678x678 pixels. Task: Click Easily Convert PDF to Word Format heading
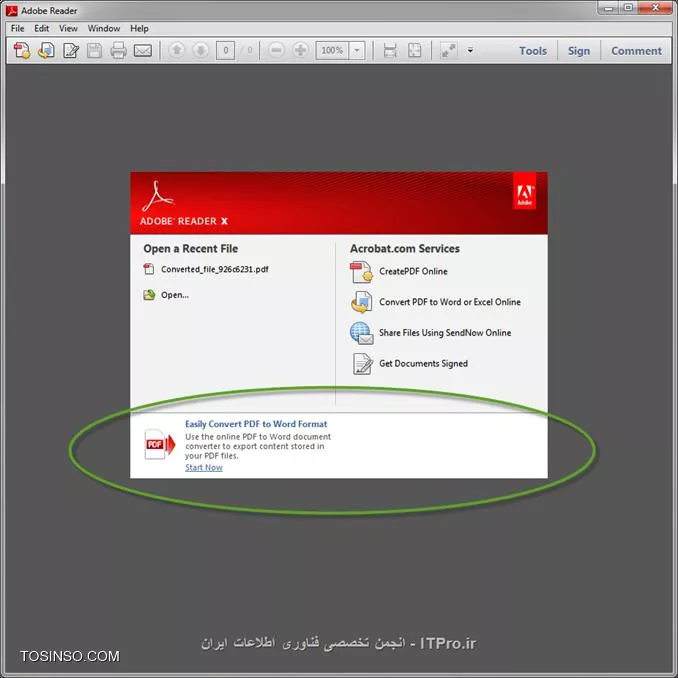tap(256, 424)
